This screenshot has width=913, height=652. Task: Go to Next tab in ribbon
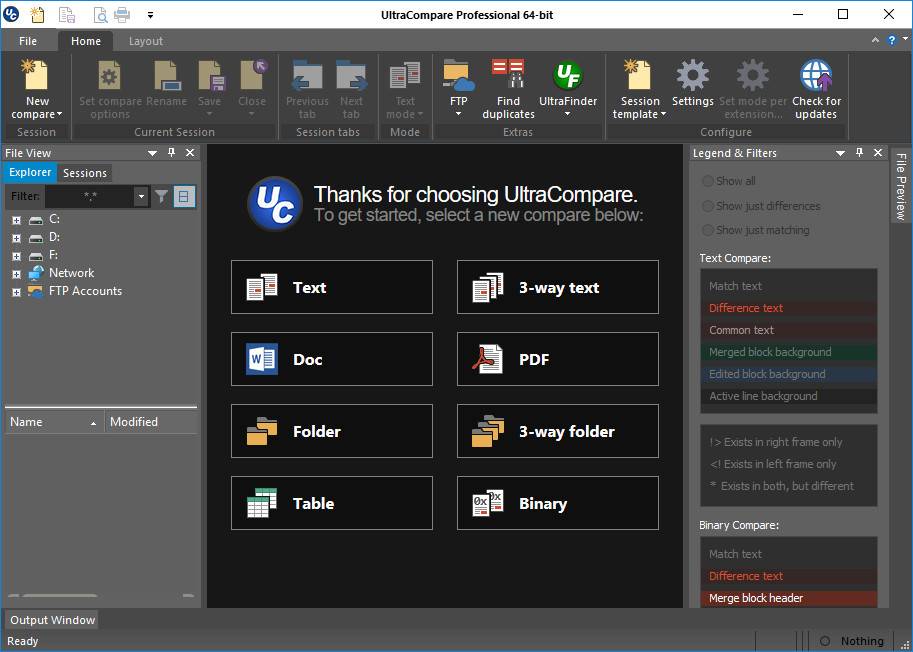[351, 76]
